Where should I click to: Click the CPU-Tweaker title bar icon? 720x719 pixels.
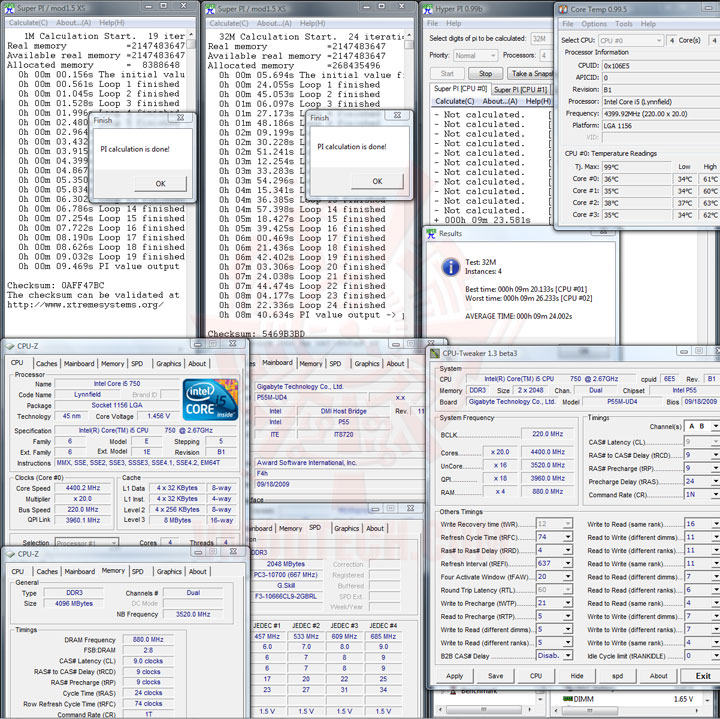(434, 354)
